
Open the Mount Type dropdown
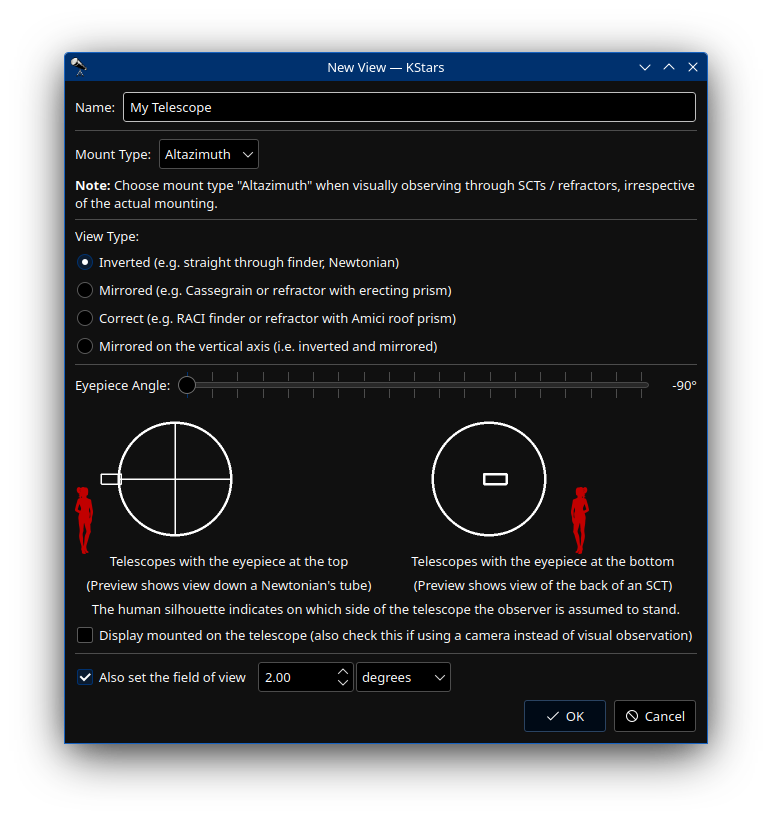(209, 155)
